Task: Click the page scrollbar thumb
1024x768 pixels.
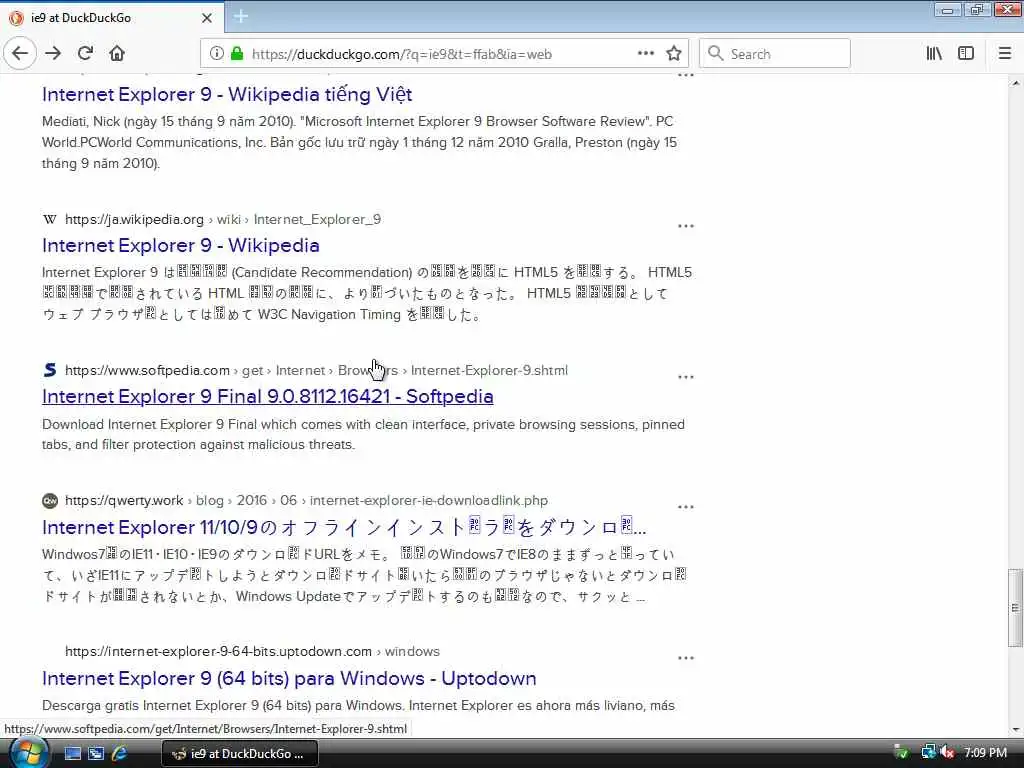Action: pos(1015,607)
